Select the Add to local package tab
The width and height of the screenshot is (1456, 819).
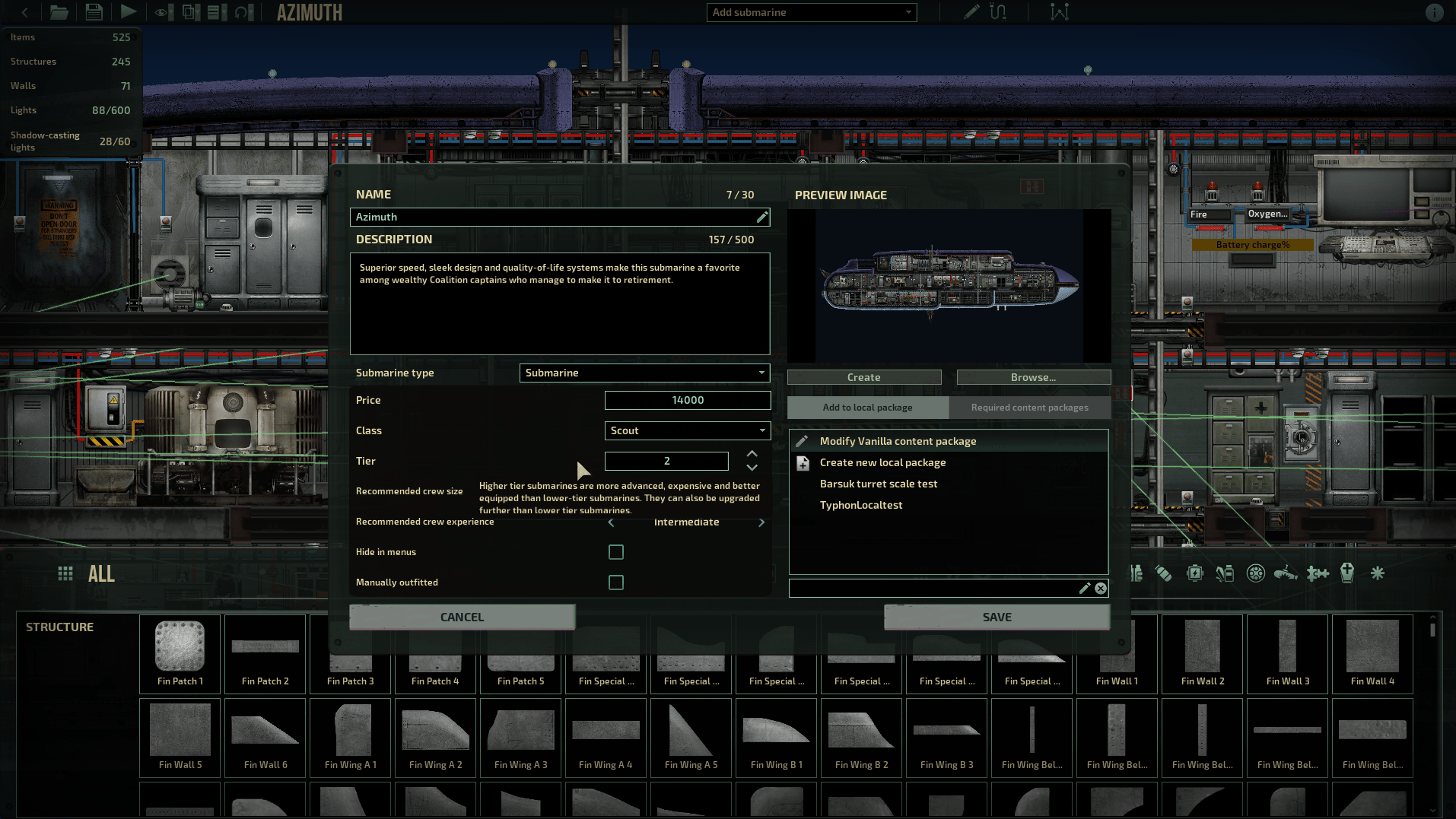tap(867, 407)
